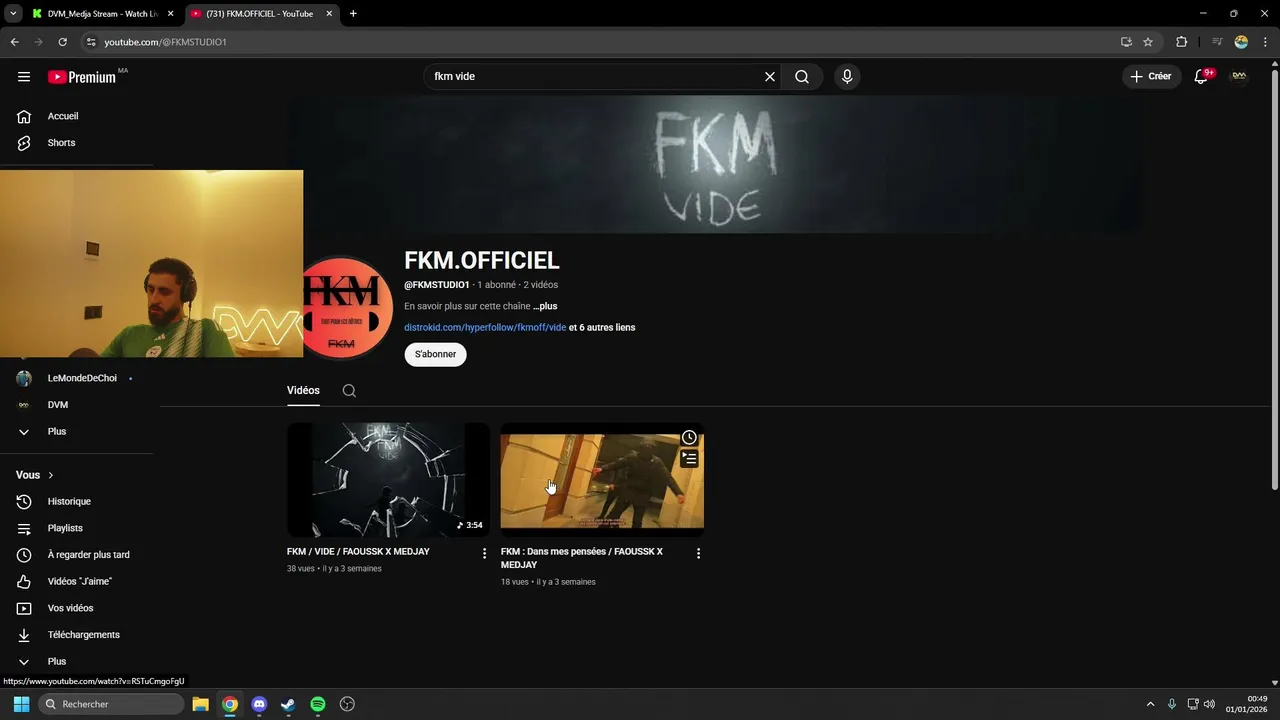Open Chrome profile avatar
The height and width of the screenshot is (720, 1280).
coord(1241,42)
